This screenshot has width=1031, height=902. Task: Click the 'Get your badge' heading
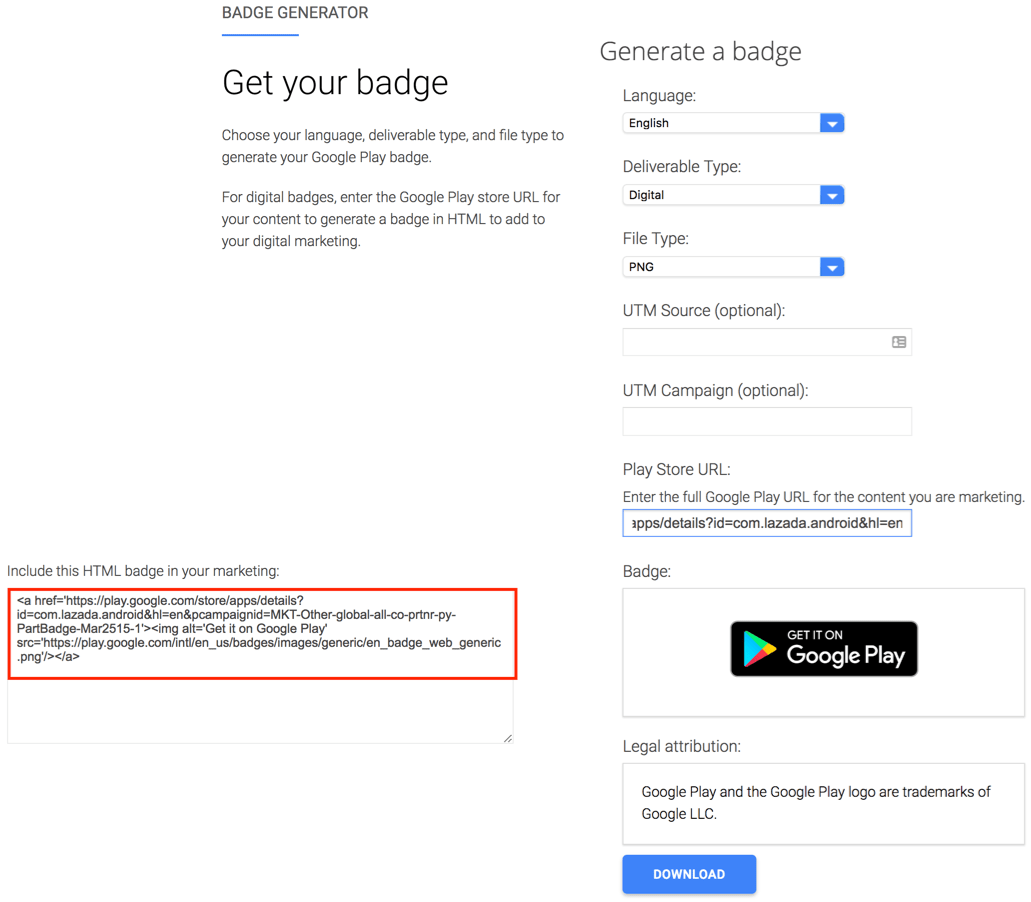(334, 83)
